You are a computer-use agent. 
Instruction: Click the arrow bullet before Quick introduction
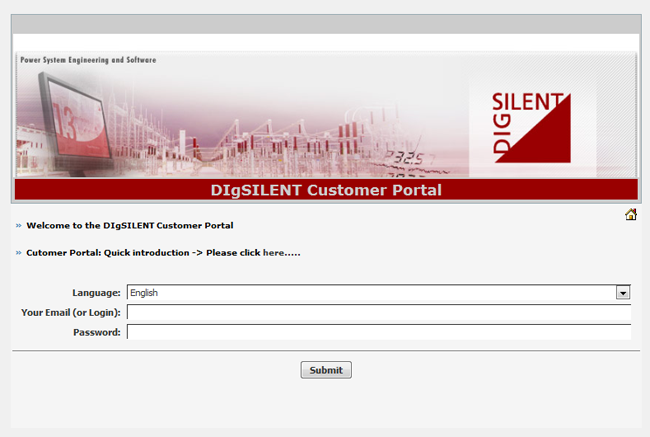[19, 253]
